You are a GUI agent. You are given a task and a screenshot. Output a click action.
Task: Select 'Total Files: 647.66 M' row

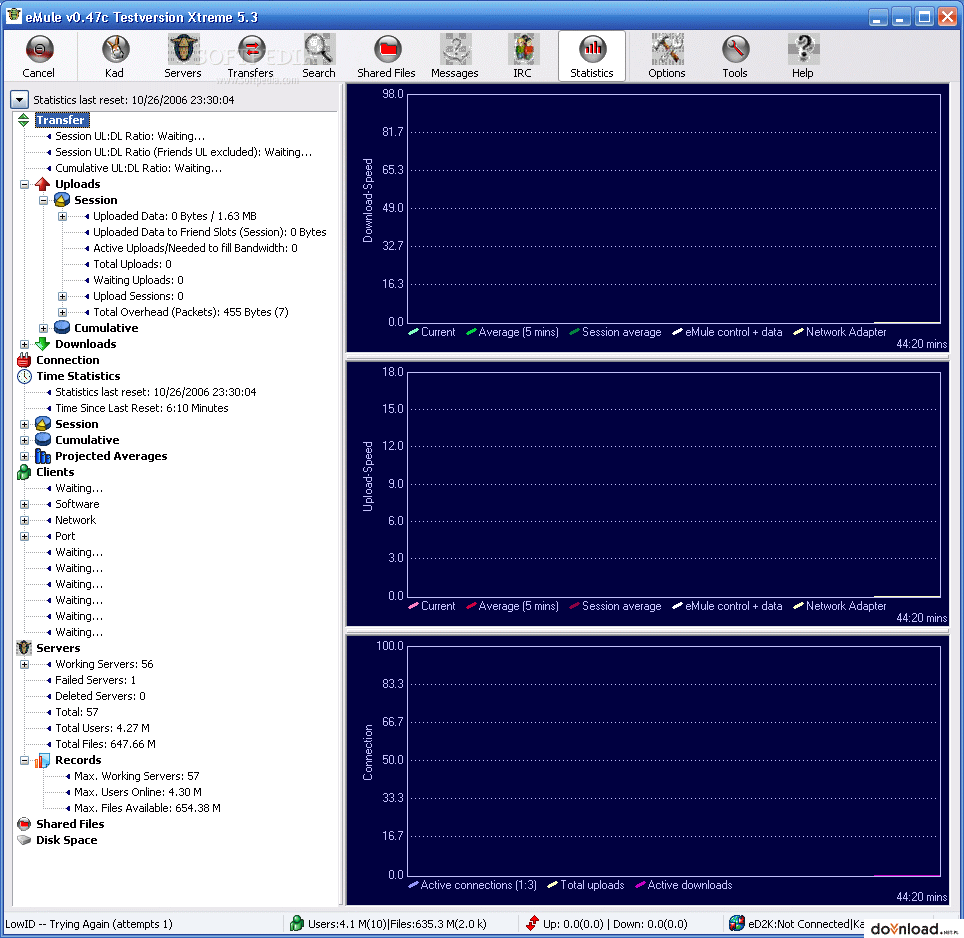(x=105, y=744)
